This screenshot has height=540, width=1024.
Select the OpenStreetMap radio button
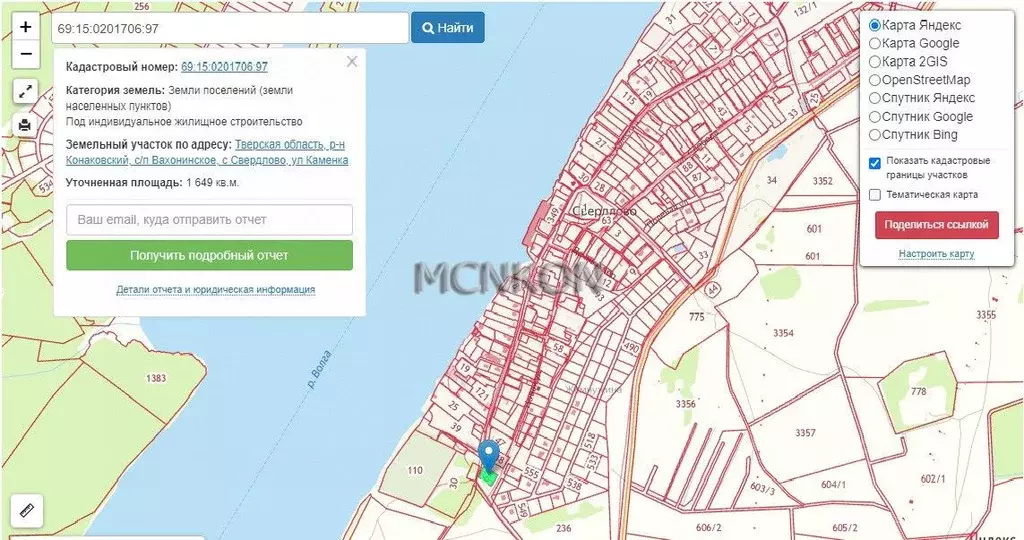click(x=875, y=80)
